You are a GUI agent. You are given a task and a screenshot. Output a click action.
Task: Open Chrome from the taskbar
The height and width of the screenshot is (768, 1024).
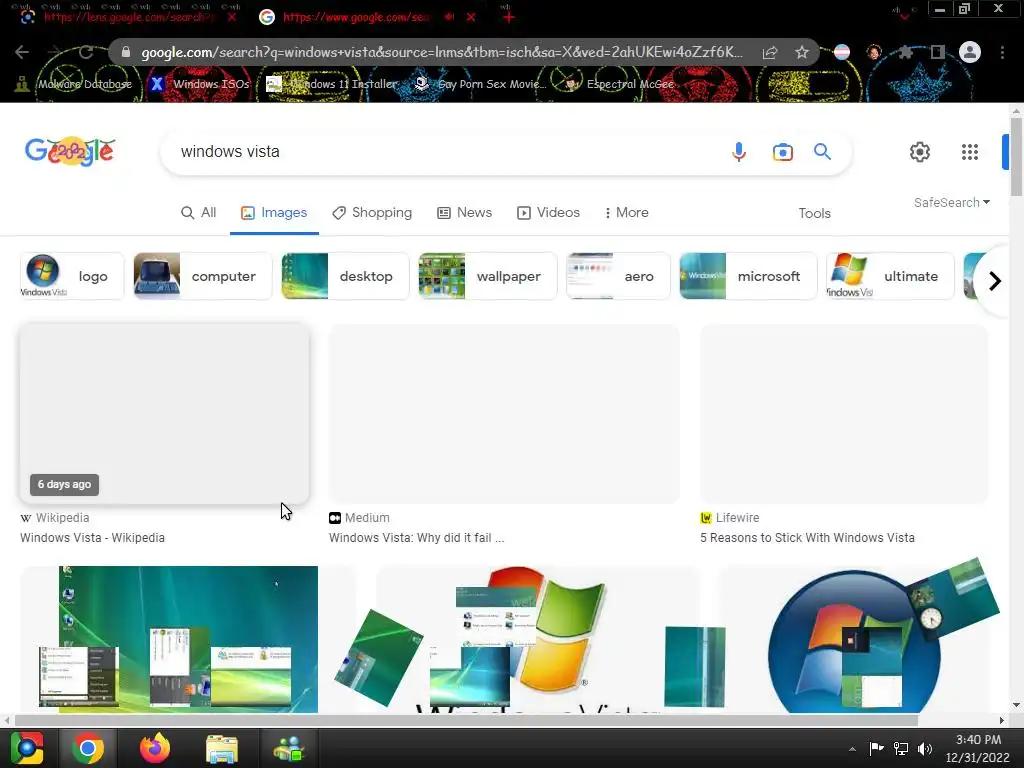[x=88, y=748]
